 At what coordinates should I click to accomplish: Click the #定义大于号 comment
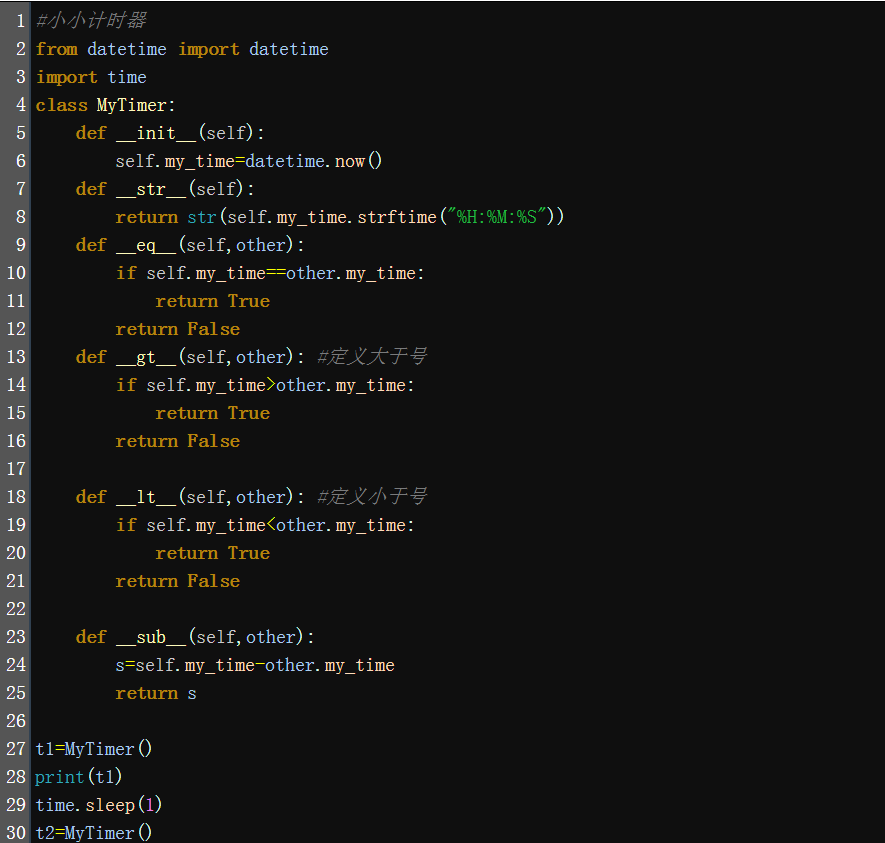pos(371,357)
